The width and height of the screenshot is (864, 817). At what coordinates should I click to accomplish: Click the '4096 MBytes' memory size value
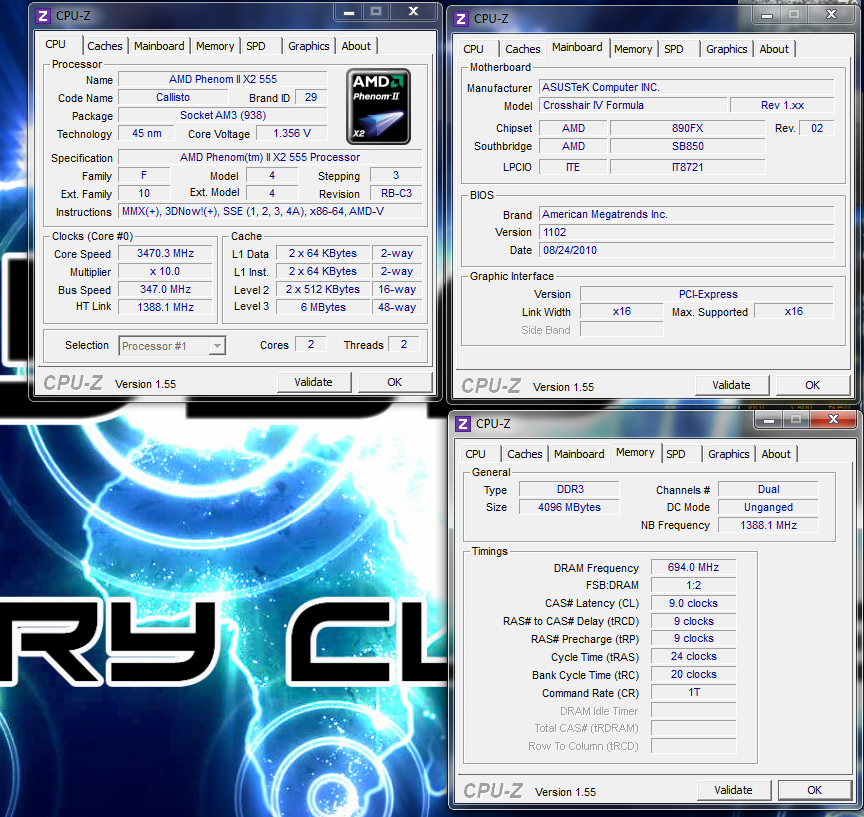click(570, 507)
